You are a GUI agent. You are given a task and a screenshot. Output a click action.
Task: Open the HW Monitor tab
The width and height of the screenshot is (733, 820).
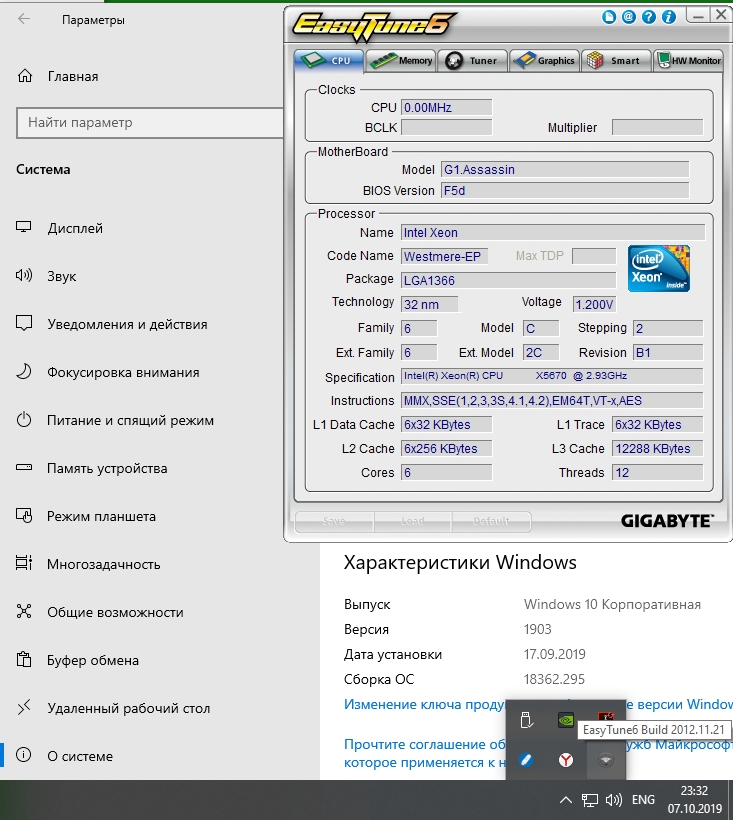[689, 61]
